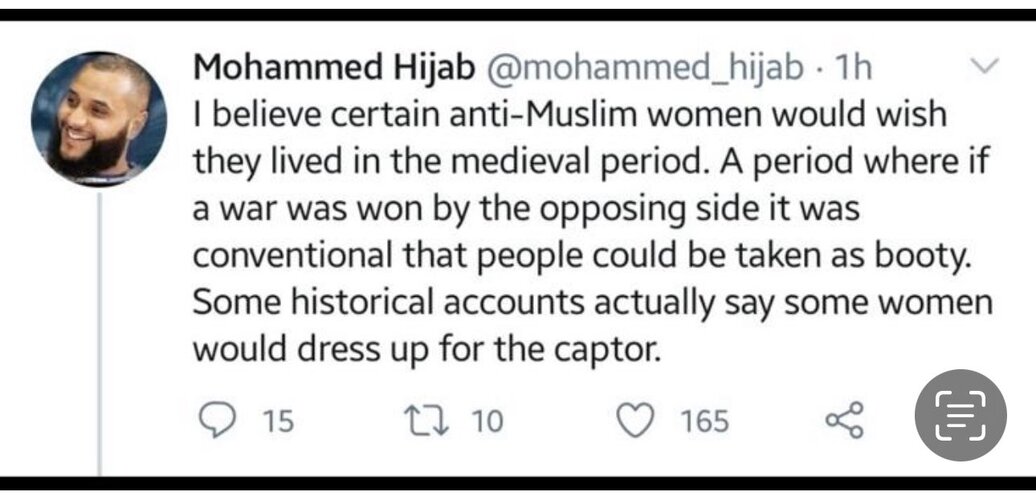Expand the tweet options chevron
Screen dimensions: 1036x500
click(x=984, y=65)
